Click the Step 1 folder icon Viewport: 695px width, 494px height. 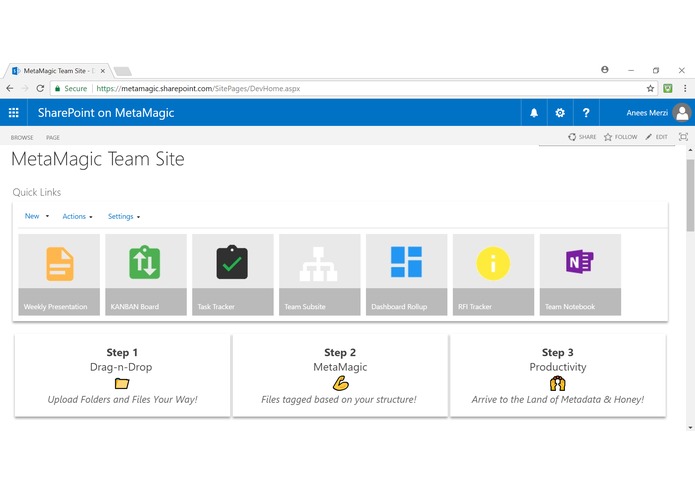122,383
